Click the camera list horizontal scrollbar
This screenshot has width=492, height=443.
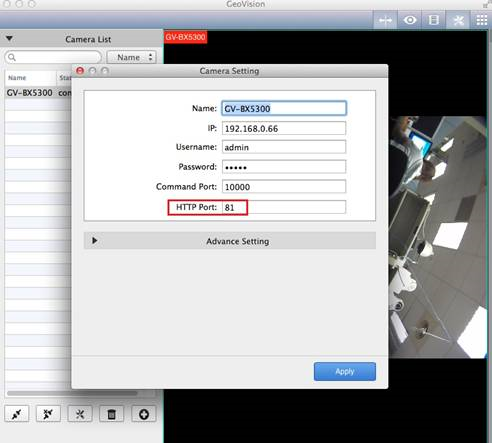click(x=72, y=393)
